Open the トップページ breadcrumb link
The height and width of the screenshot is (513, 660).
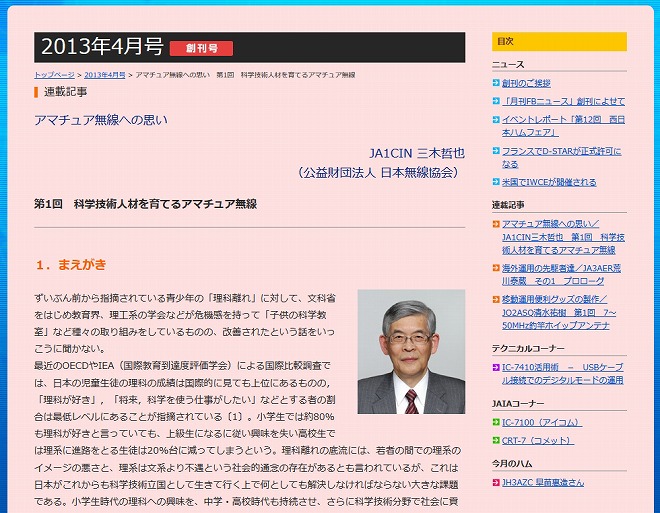pos(54,75)
